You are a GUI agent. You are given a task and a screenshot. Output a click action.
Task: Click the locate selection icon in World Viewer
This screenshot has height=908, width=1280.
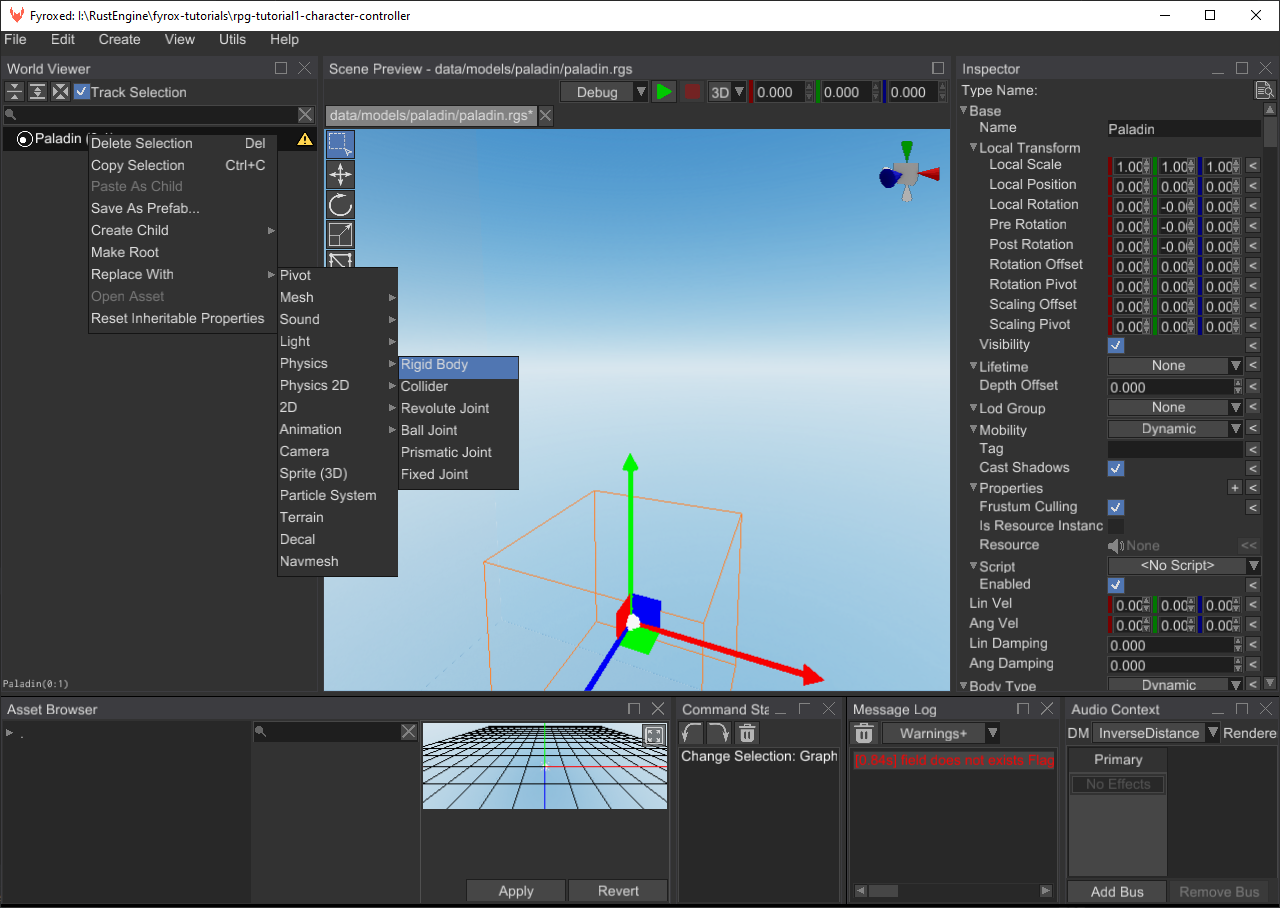(60, 92)
